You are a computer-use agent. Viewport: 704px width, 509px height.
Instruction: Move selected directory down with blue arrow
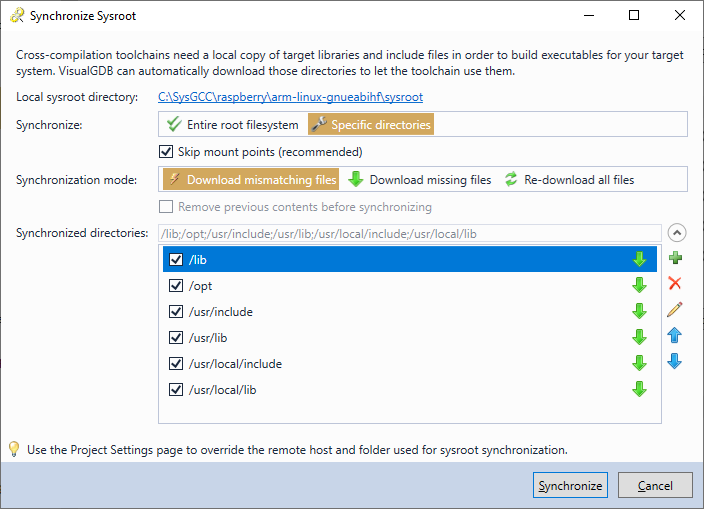coord(675,361)
